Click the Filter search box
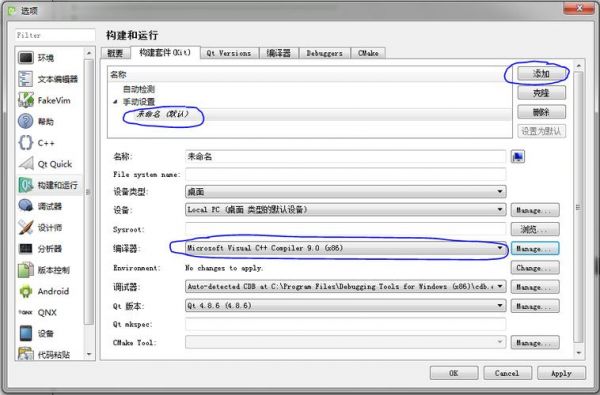This screenshot has width=600, height=395. pos(55,35)
